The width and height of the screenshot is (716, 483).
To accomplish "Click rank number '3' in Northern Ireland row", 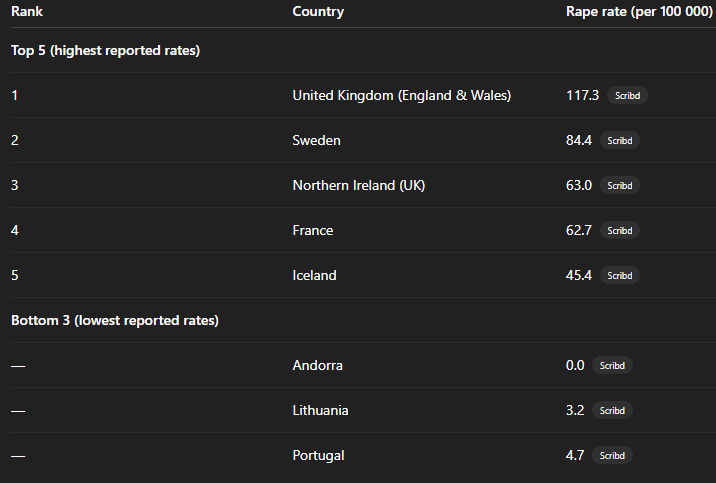I will 15,185.
